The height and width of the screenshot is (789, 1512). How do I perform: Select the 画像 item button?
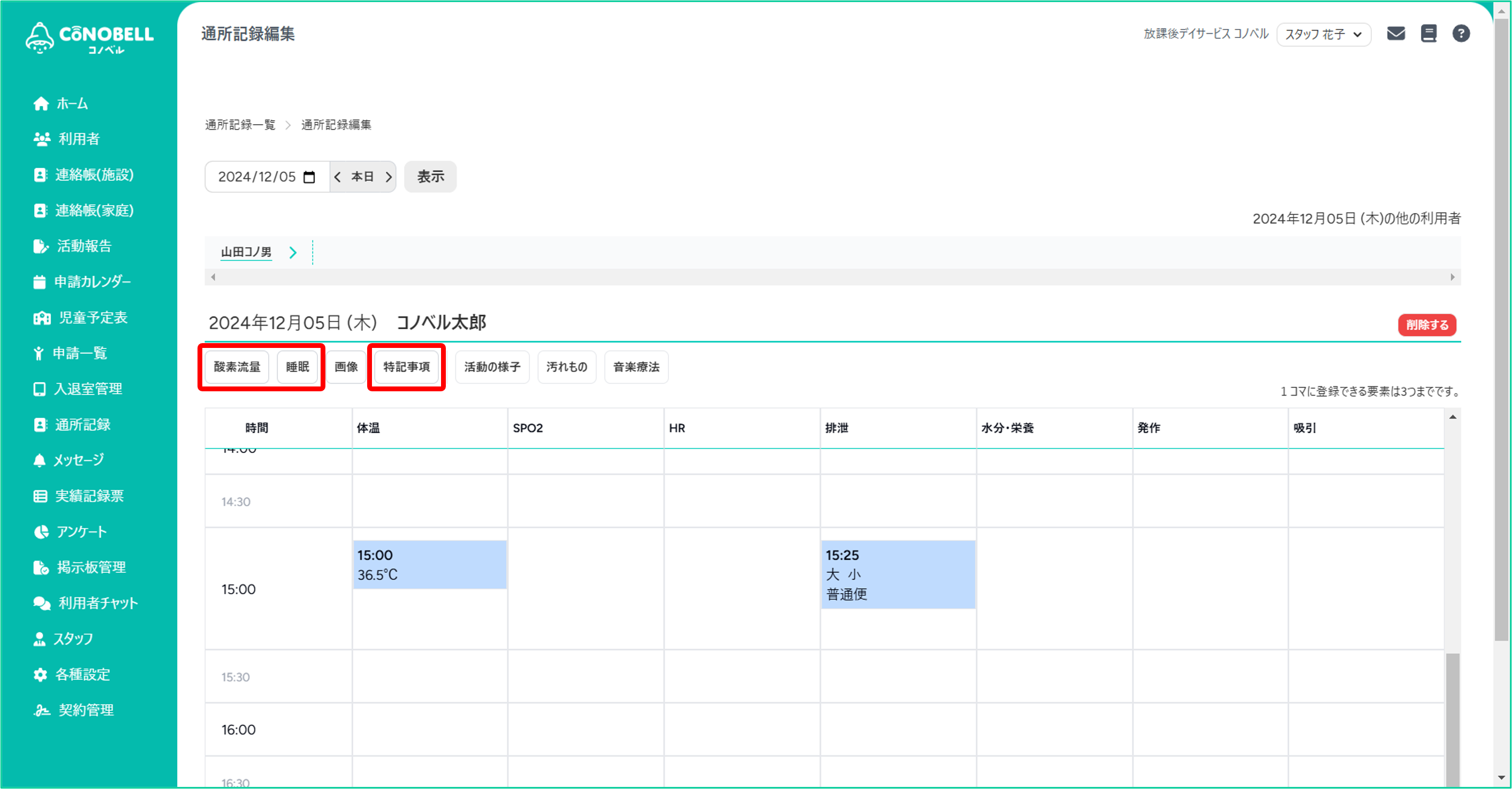(x=346, y=367)
